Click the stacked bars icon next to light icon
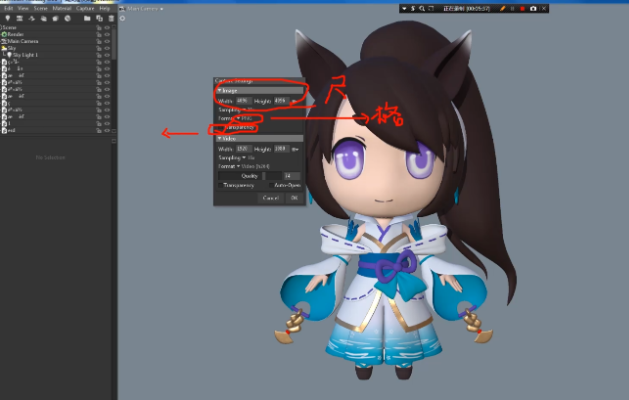Viewport: 629px width, 400px height. 19,18
